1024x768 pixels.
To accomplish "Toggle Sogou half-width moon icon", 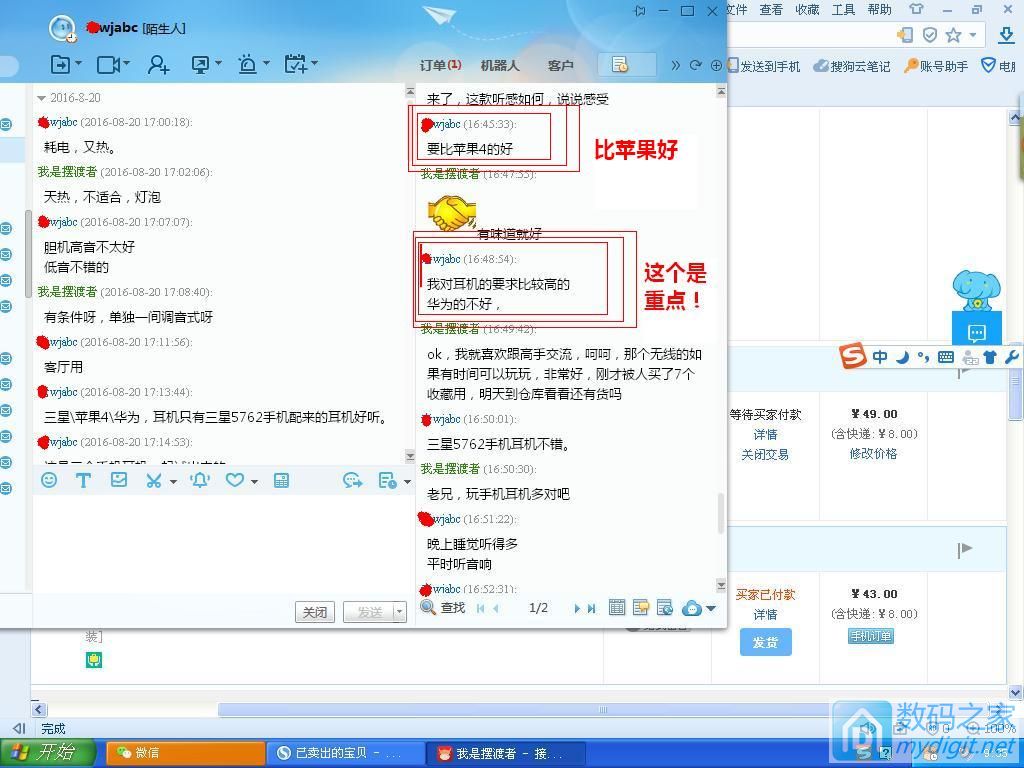I will (902, 357).
